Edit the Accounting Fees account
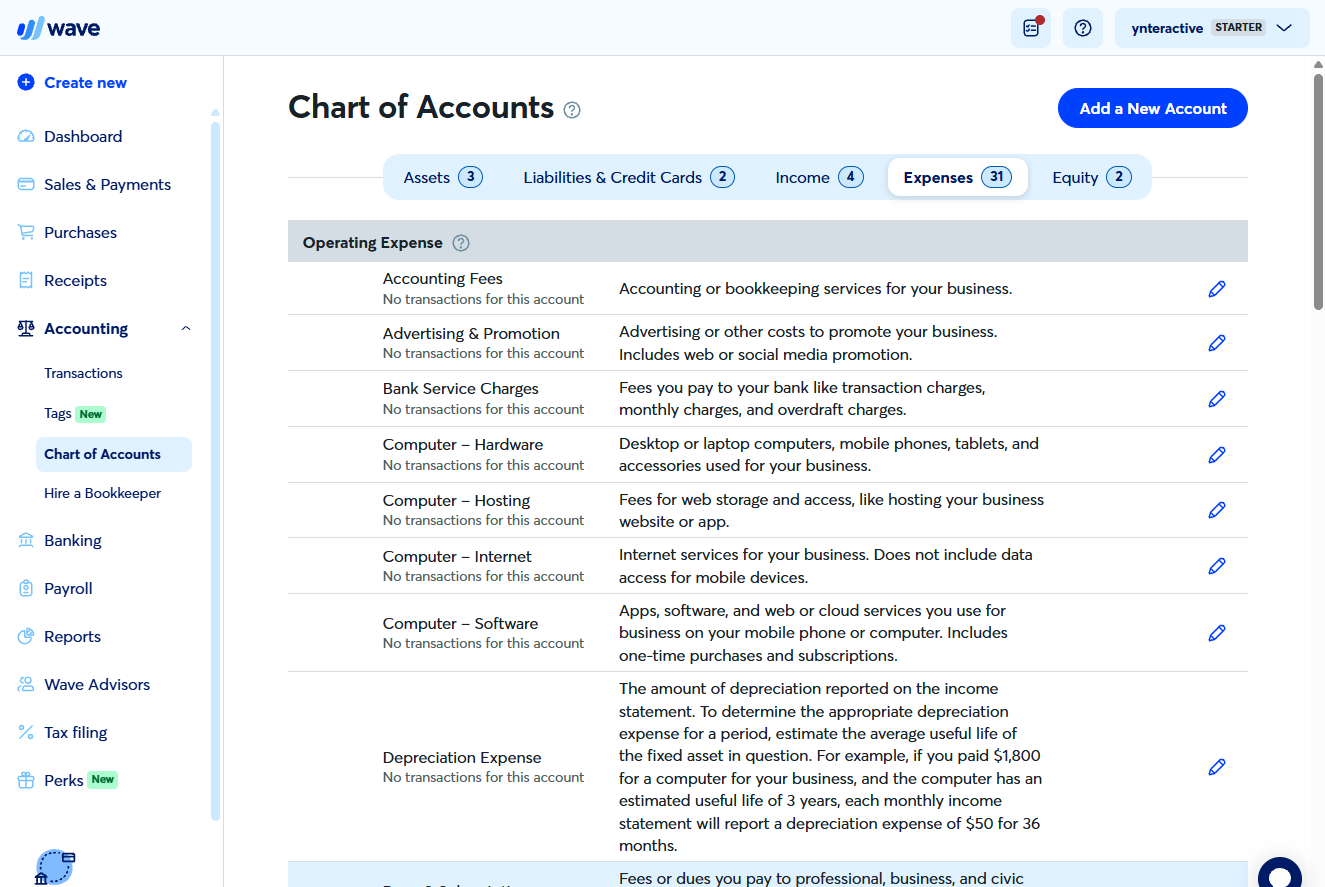The height and width of the screenshot is (887, 1325). click(1217, 289)
